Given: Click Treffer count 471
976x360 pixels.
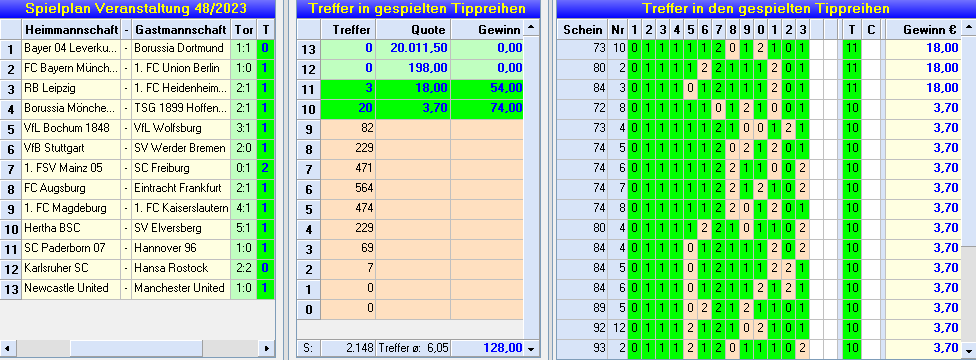Looking at the screenshot, I should (x=348, y=168).
